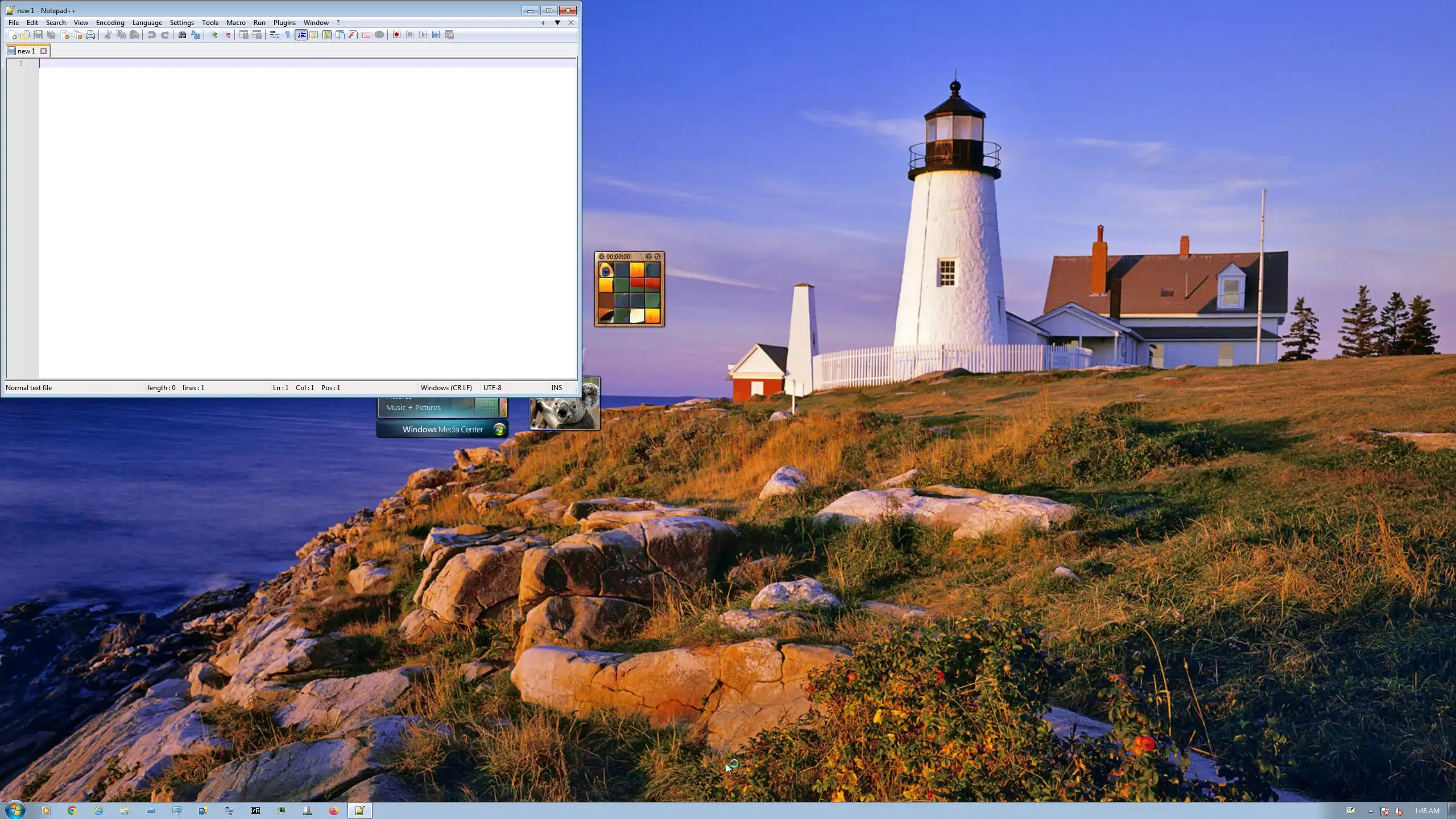Open the Language menu
1456x819 pixels.
point(147,23)
